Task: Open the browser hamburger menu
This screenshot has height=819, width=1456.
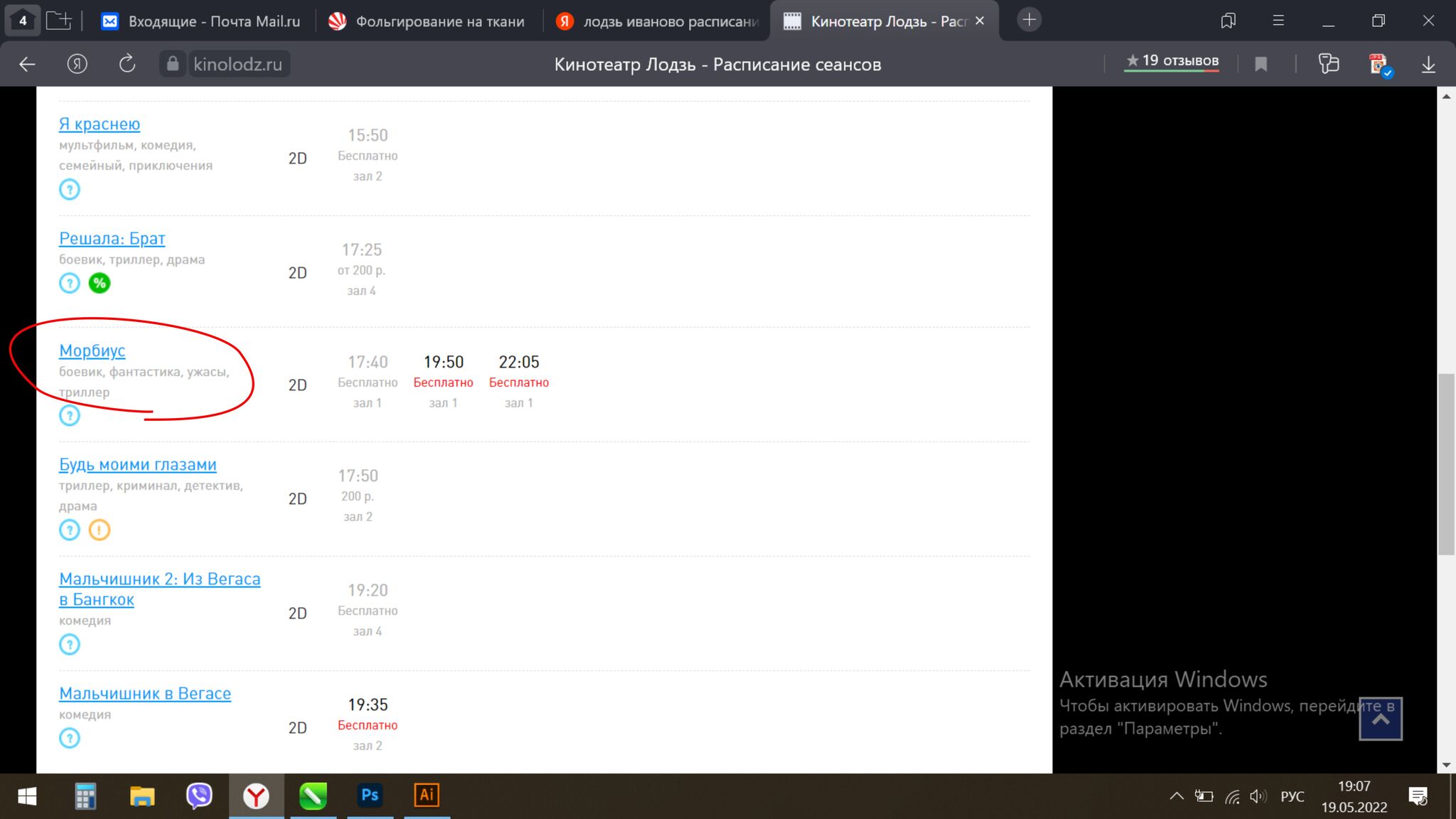Action: (x=1278, y=21)
